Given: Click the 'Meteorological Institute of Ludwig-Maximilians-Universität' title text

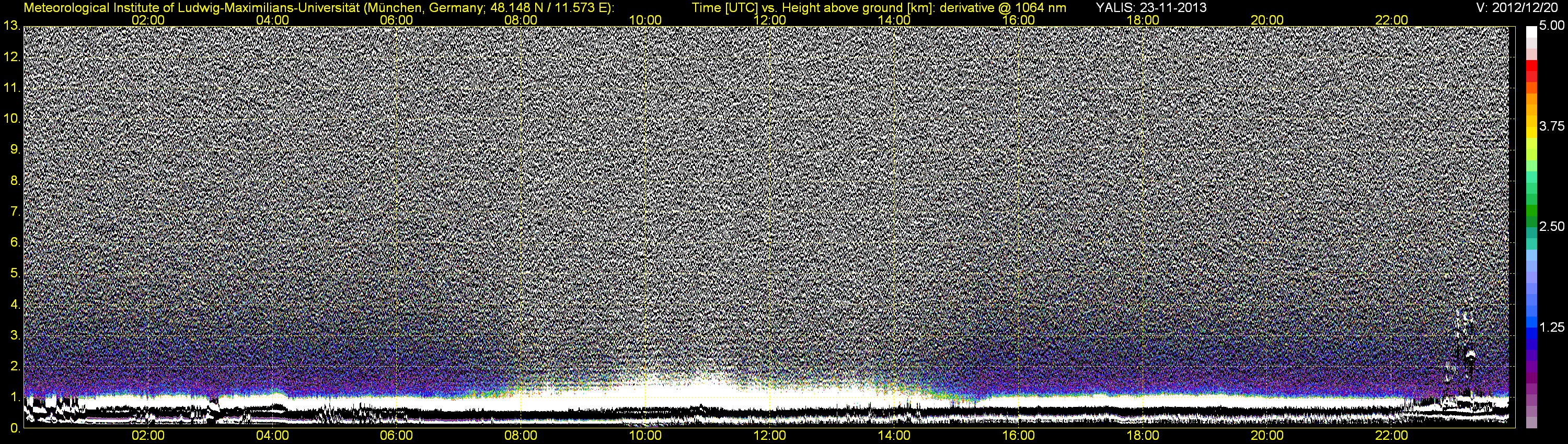Looking at the screenshot, I should [x=193, y=8].
